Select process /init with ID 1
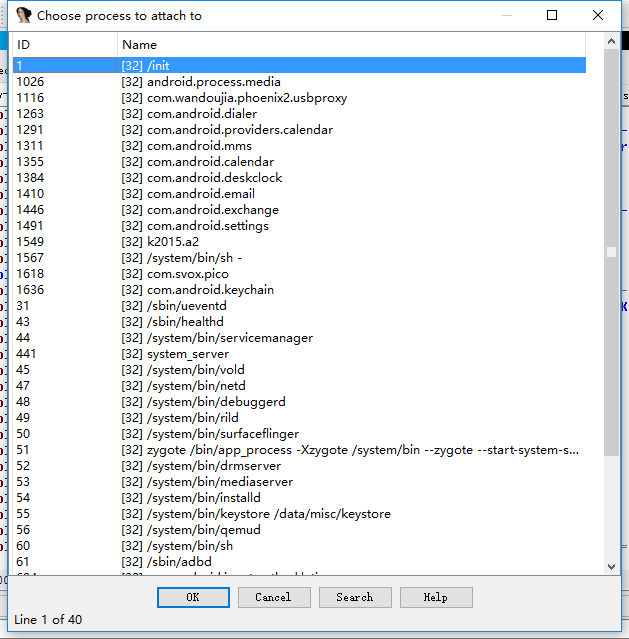629x639 pixels. (300, 66)
